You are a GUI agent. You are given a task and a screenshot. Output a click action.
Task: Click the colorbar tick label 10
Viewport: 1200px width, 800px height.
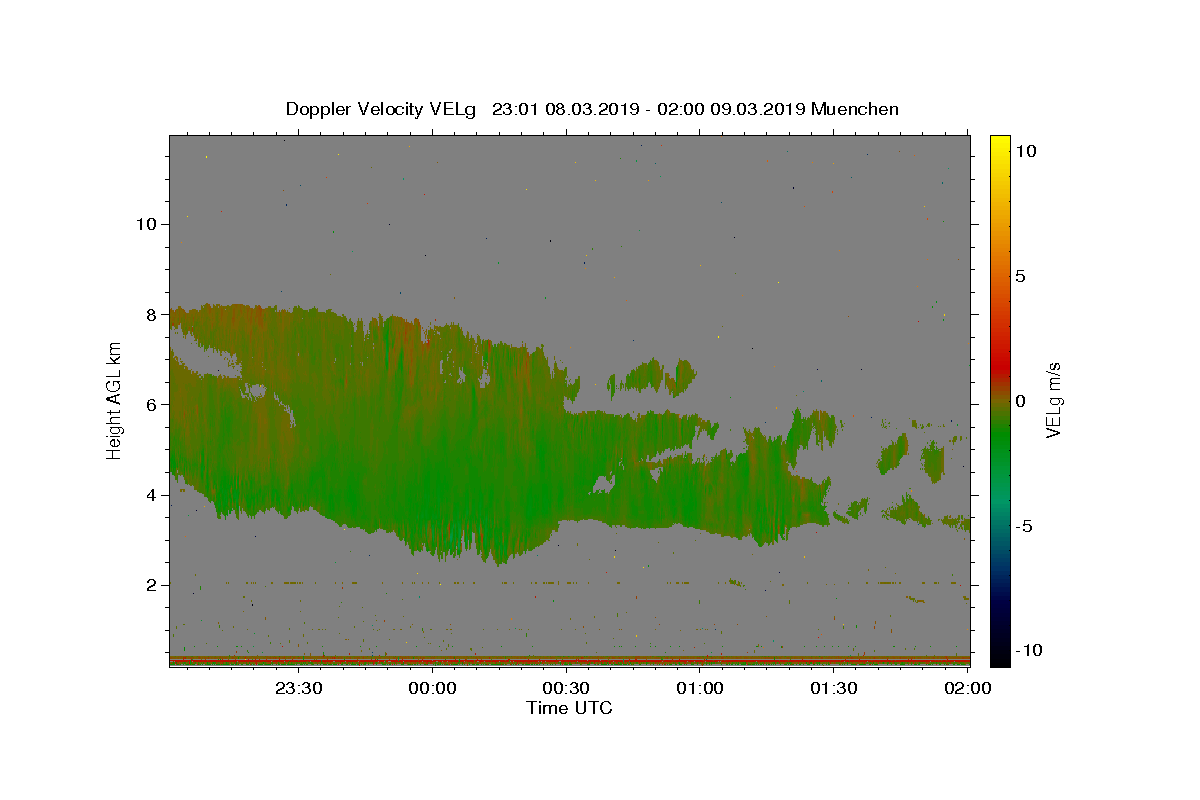(x=1025, y=151)
